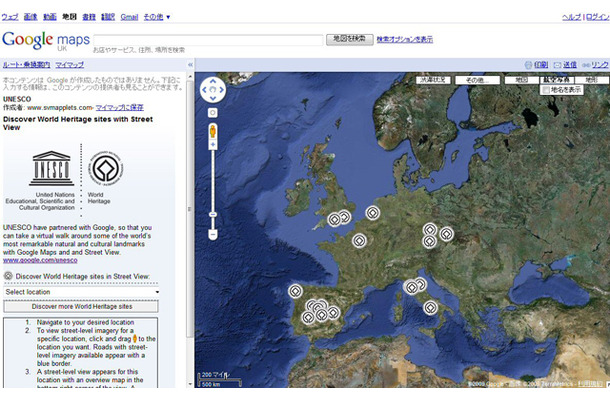Zoom out with the minus button

tap(212, 235)
